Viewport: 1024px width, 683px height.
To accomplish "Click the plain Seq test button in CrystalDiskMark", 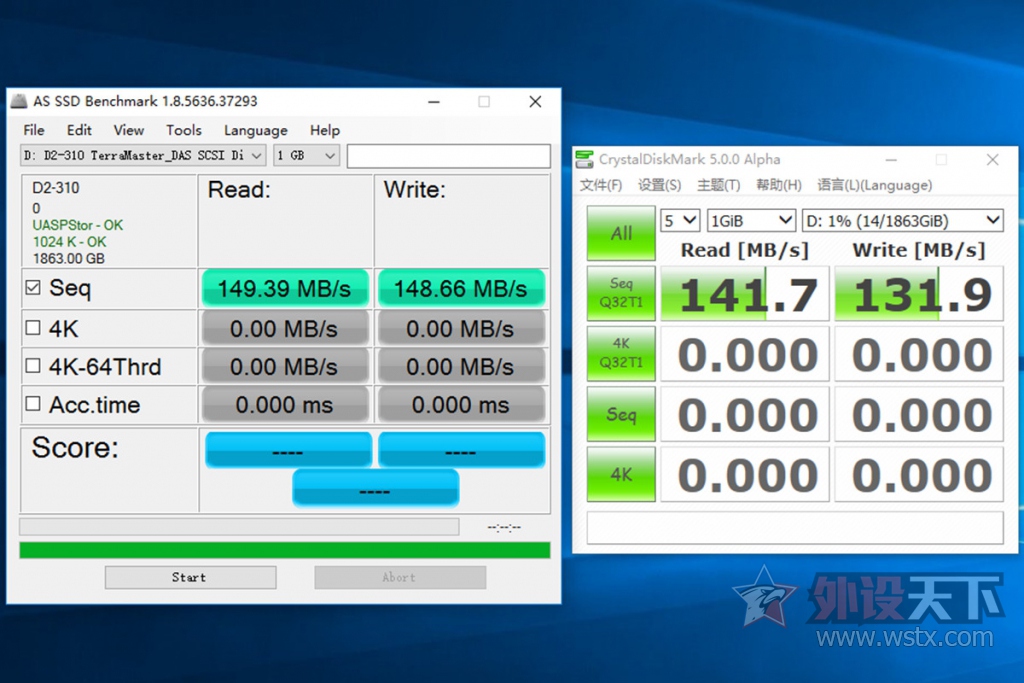I will 621,414.
